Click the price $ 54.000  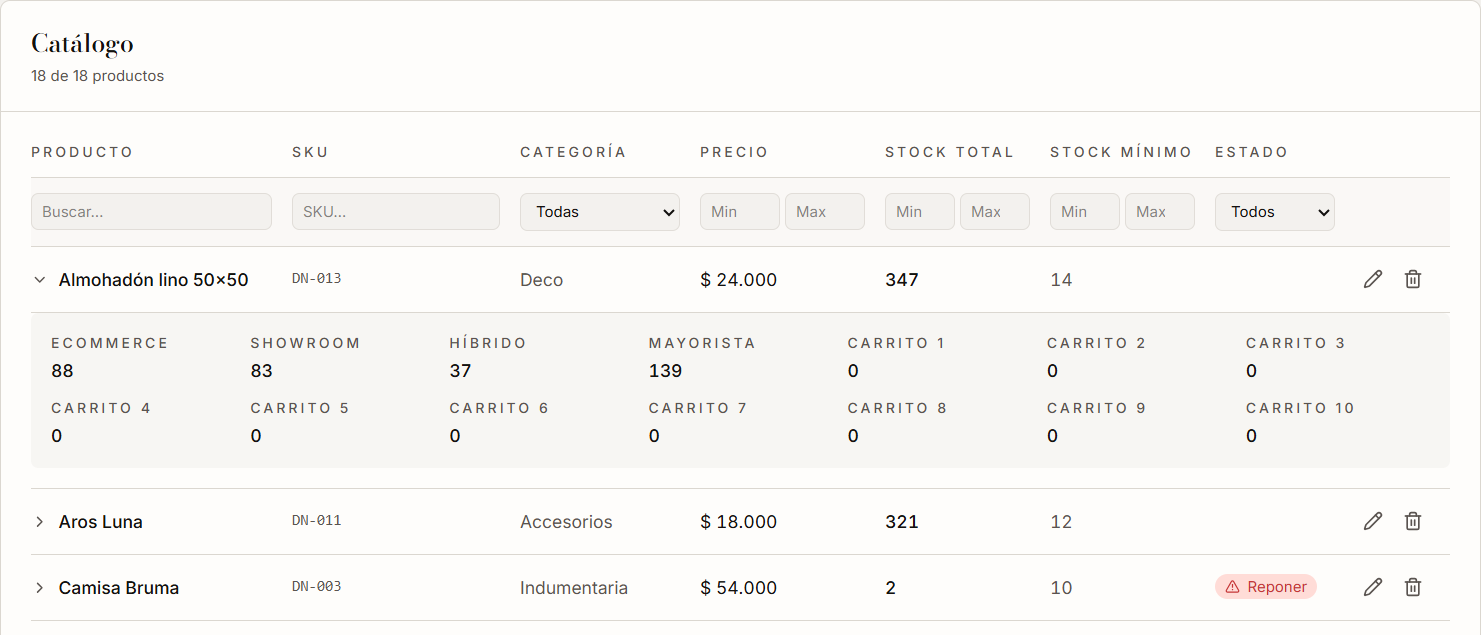(739, 588)
